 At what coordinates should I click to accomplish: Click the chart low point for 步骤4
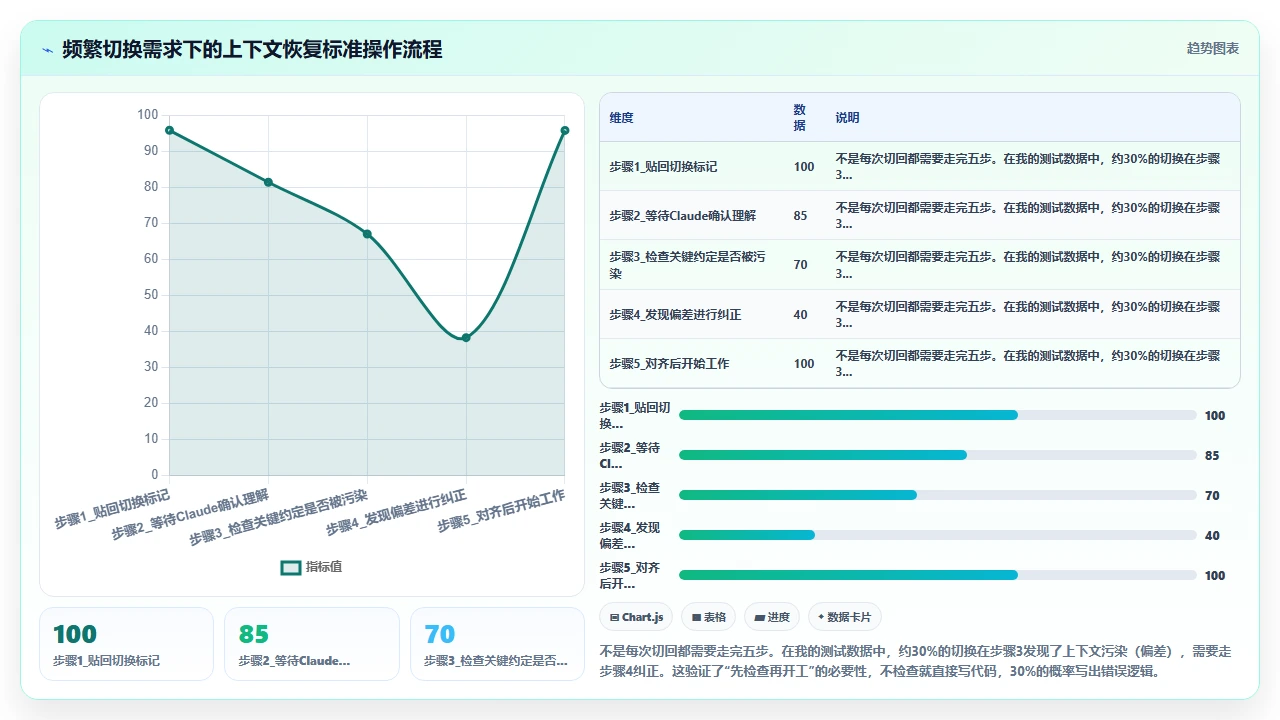click(466, 338)
